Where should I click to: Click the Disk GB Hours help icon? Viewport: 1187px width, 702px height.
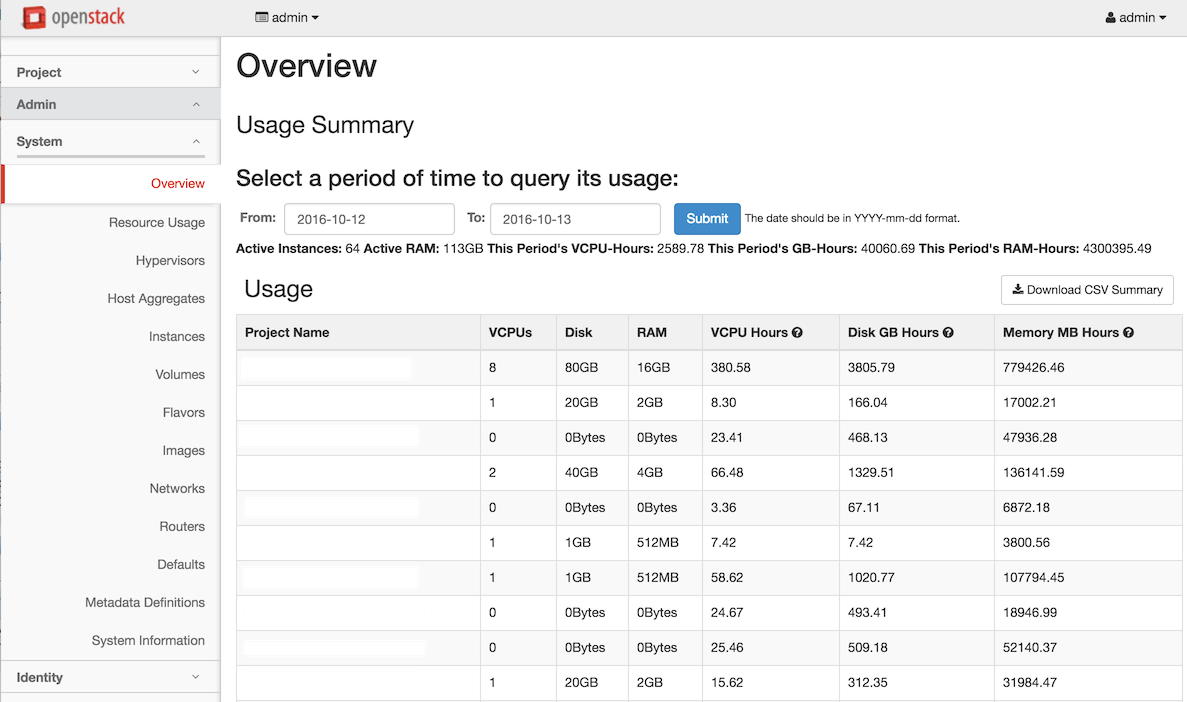pyautogui.click(x=948, y=333)
